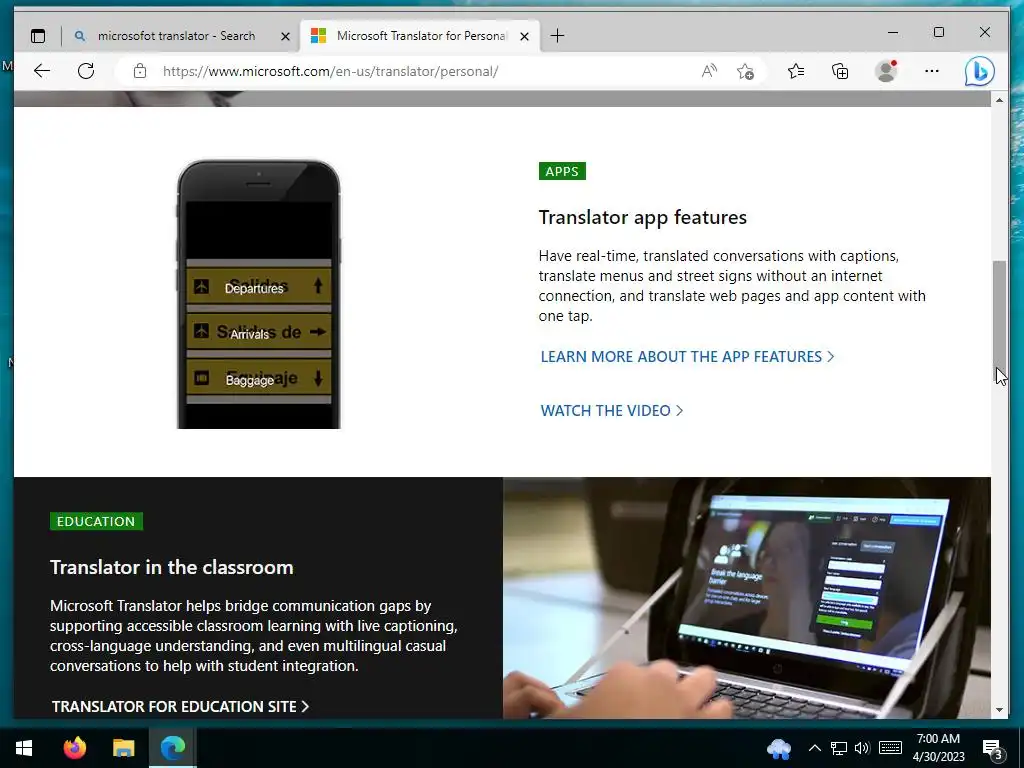Open the tab actions menu icon
This screenshot has width=1024, height=768.
(39, 36)
